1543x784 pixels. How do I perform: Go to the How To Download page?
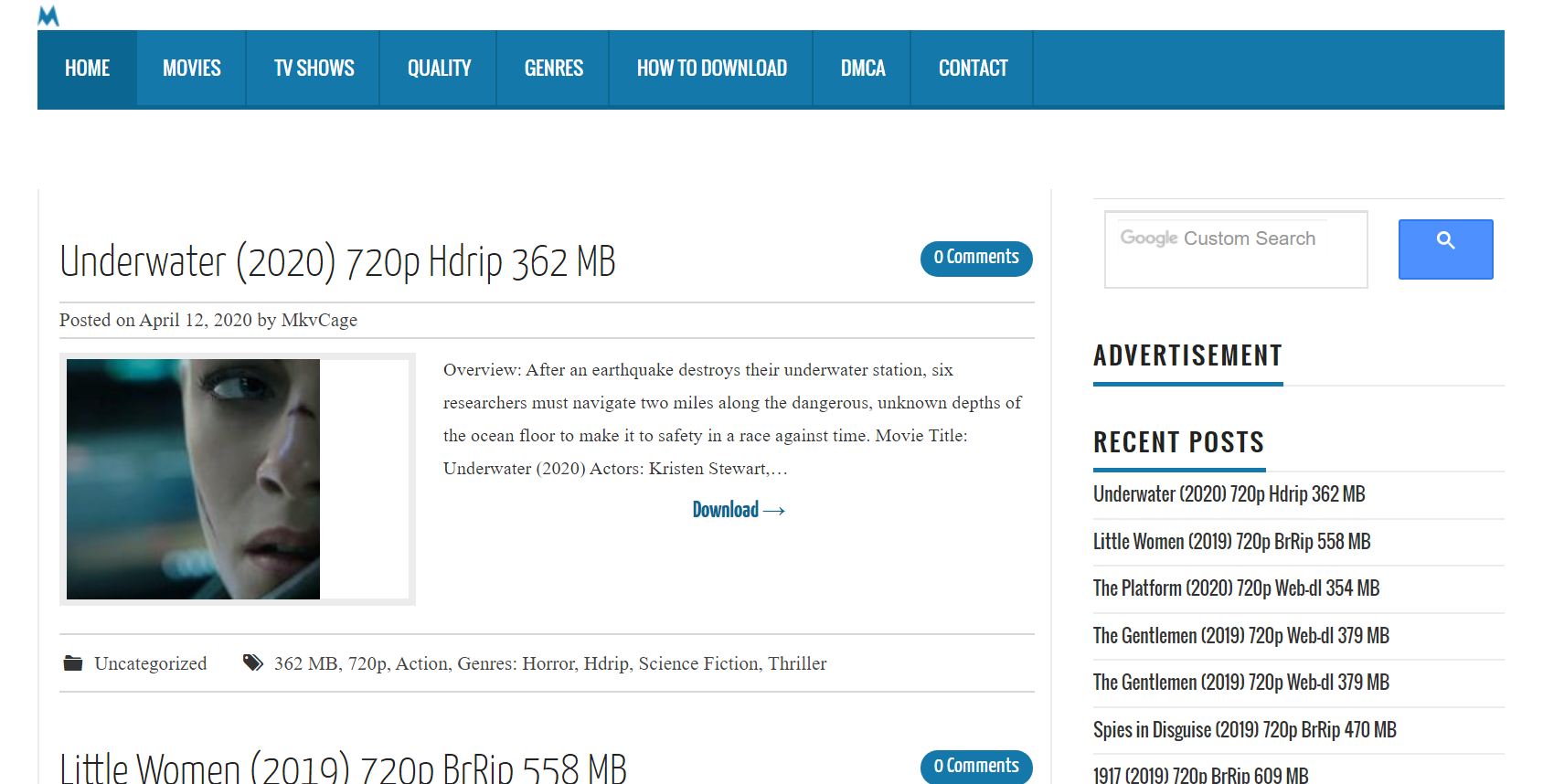click(x=711, y=69)
